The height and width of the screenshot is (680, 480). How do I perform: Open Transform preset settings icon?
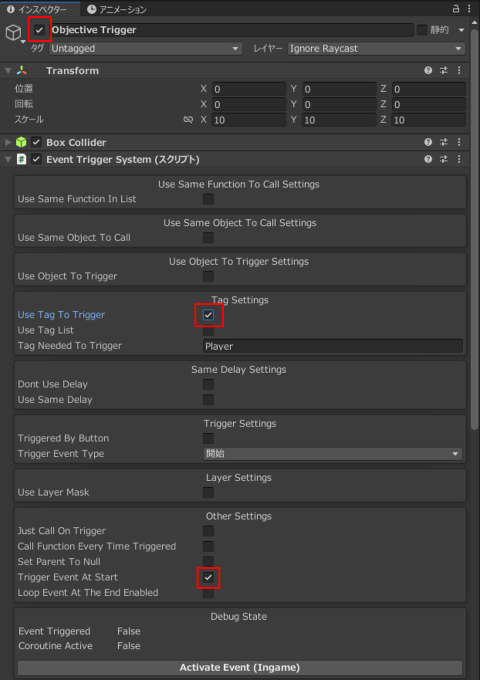444,70
